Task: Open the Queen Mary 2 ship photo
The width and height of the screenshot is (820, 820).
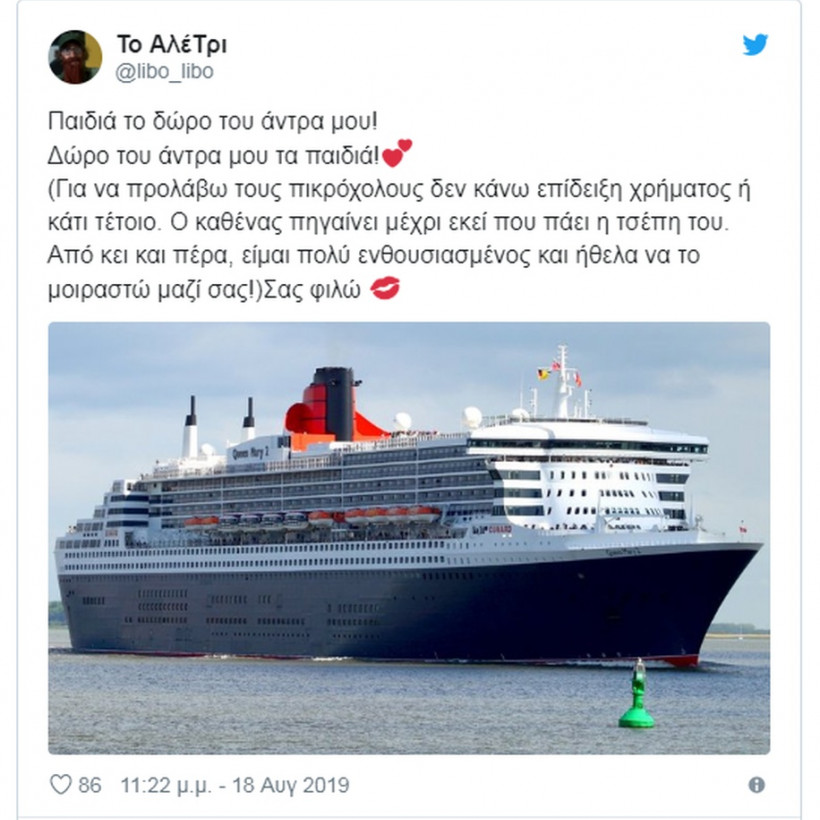Action: (409, 538)
